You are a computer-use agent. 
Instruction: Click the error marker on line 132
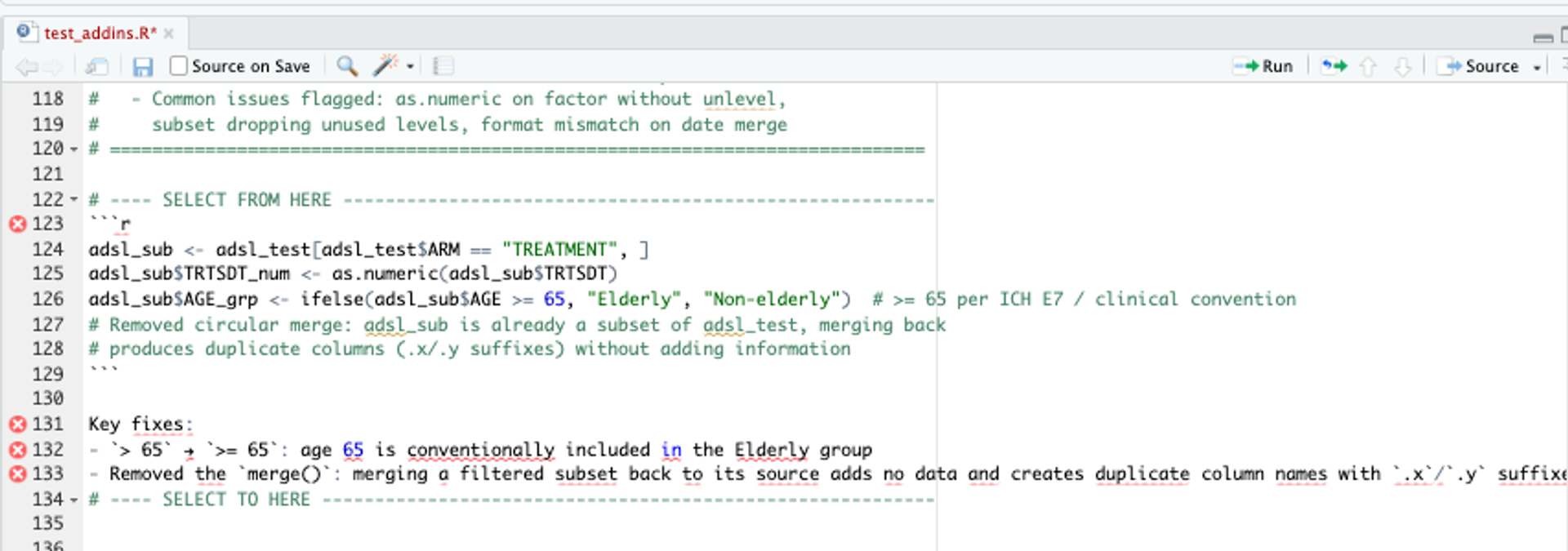(17, 450)
